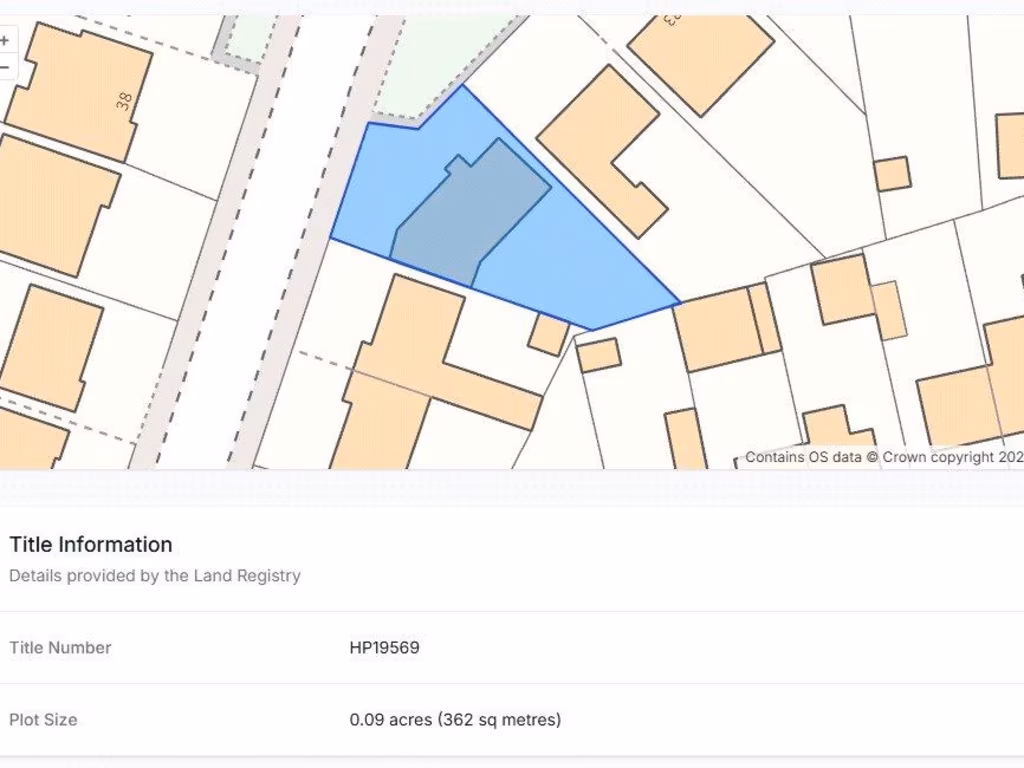The width and height of the screenshot is (1024, 768).
Task: Click the building labelled 38
Action: point(80,92)
